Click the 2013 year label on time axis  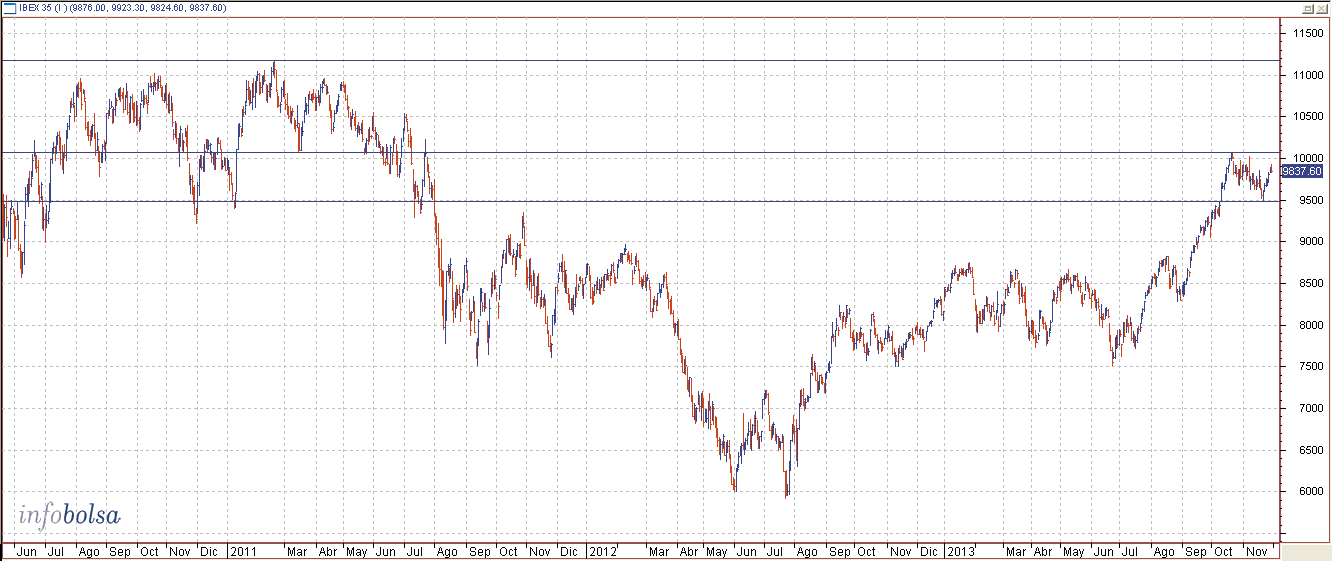[961, 551]
